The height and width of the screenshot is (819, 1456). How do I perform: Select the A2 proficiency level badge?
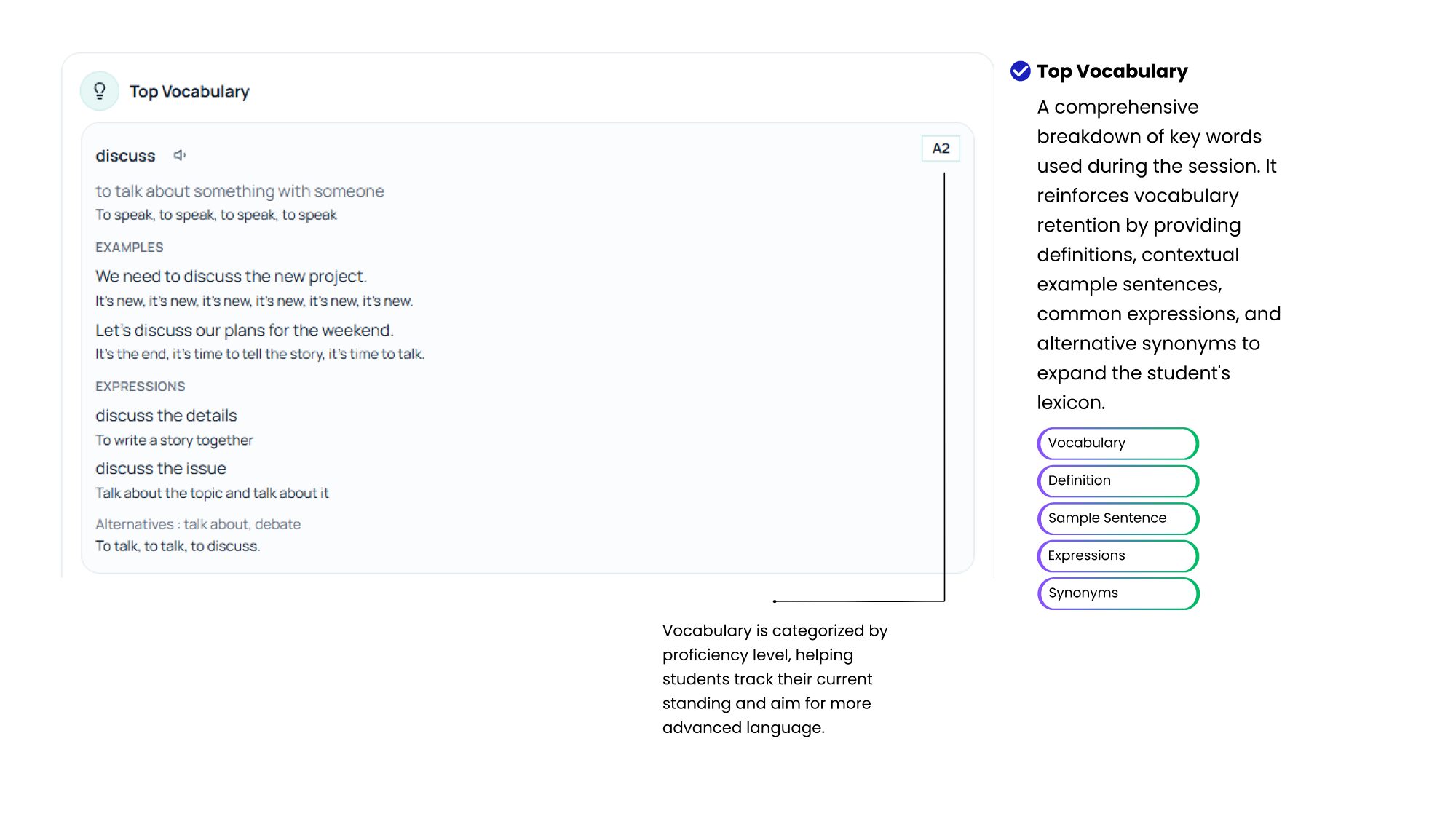[x=941, y=149]
